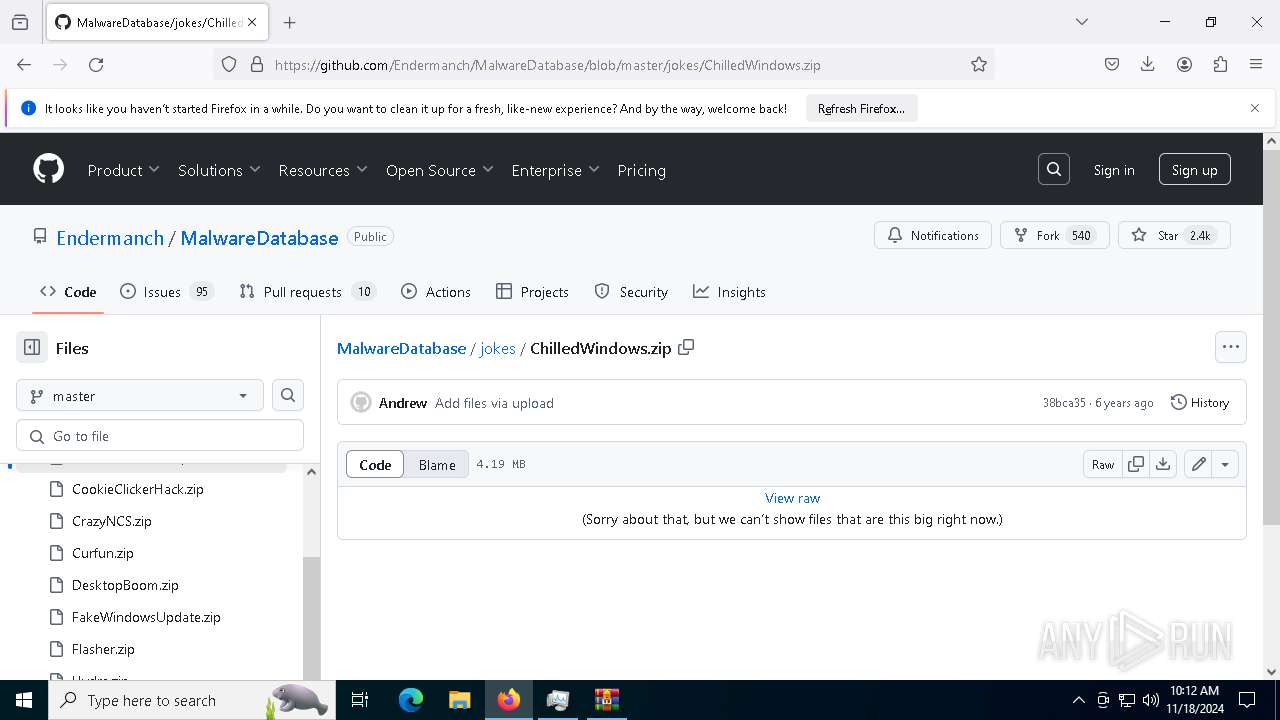
Task: Open commit 38bca35 link
Action: click(1064, 403)
